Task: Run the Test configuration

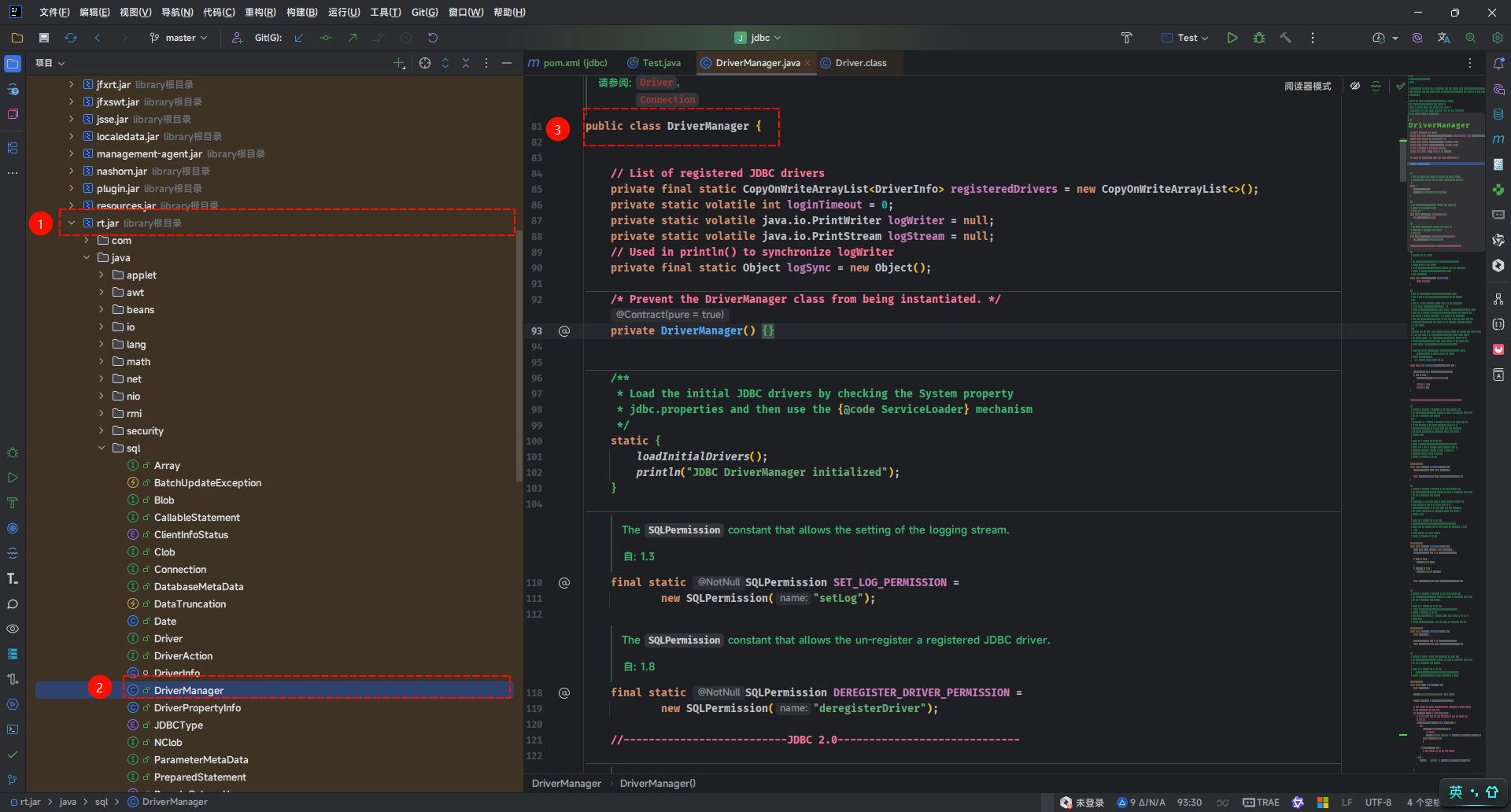Action: point(1232,38)
